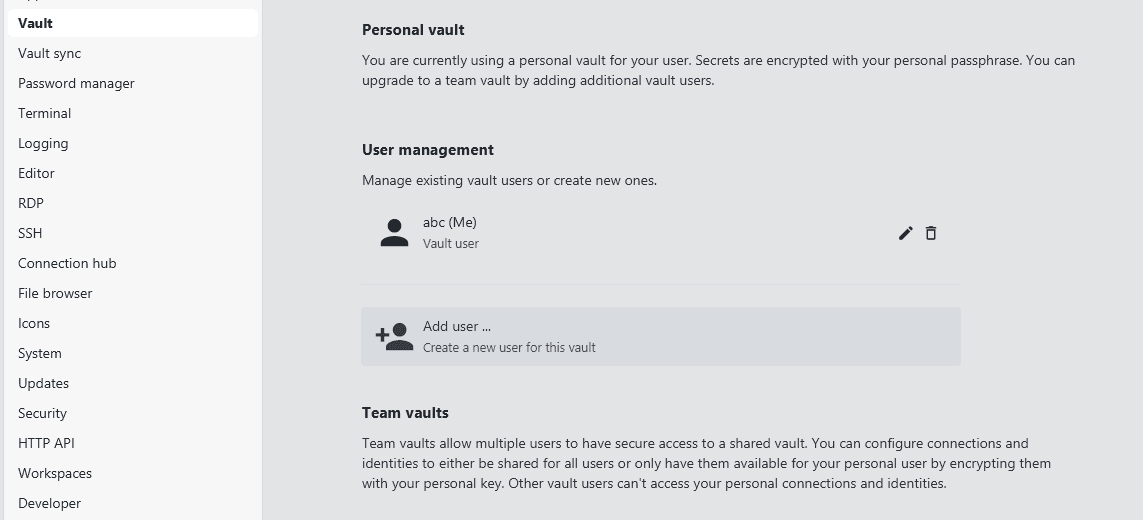Open File browser settings

(55, 293)
